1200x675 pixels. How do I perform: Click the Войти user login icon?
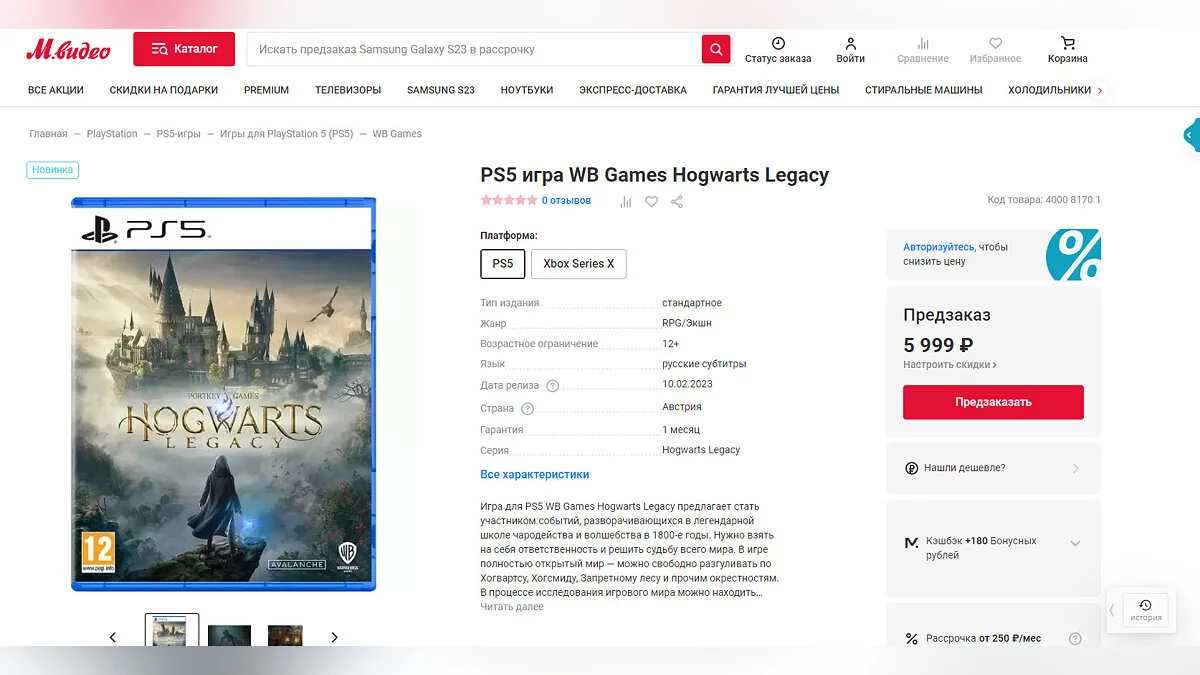(x=850, y=44)
